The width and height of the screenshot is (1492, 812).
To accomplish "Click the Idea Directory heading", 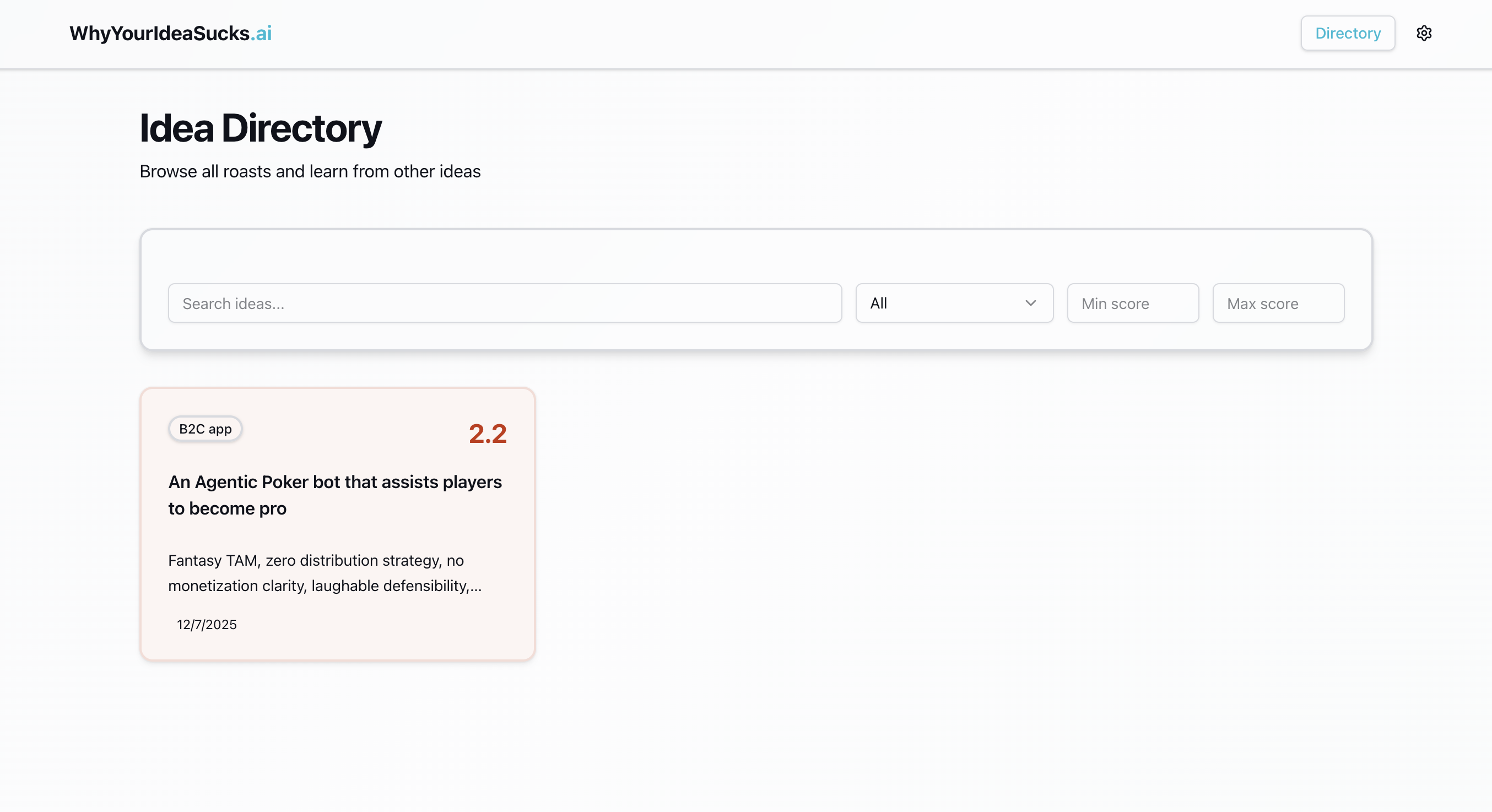I will pos(260,128).
